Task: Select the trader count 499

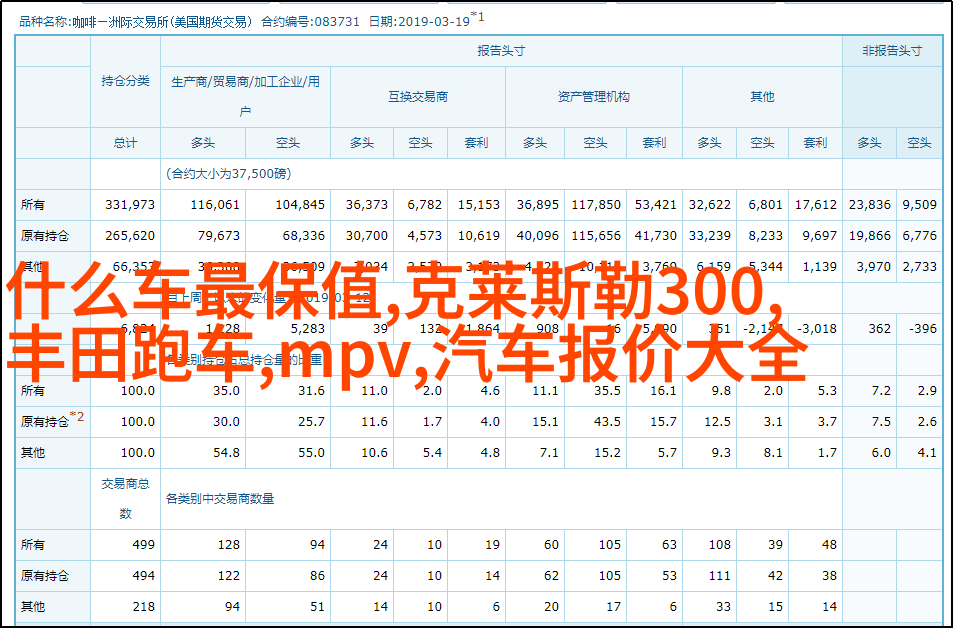Action: coord(144,545)
